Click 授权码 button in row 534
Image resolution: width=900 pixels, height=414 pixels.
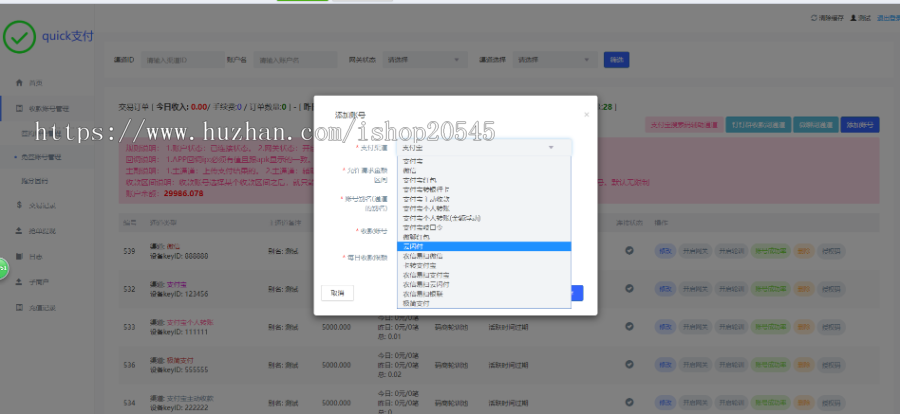point(831,403)
